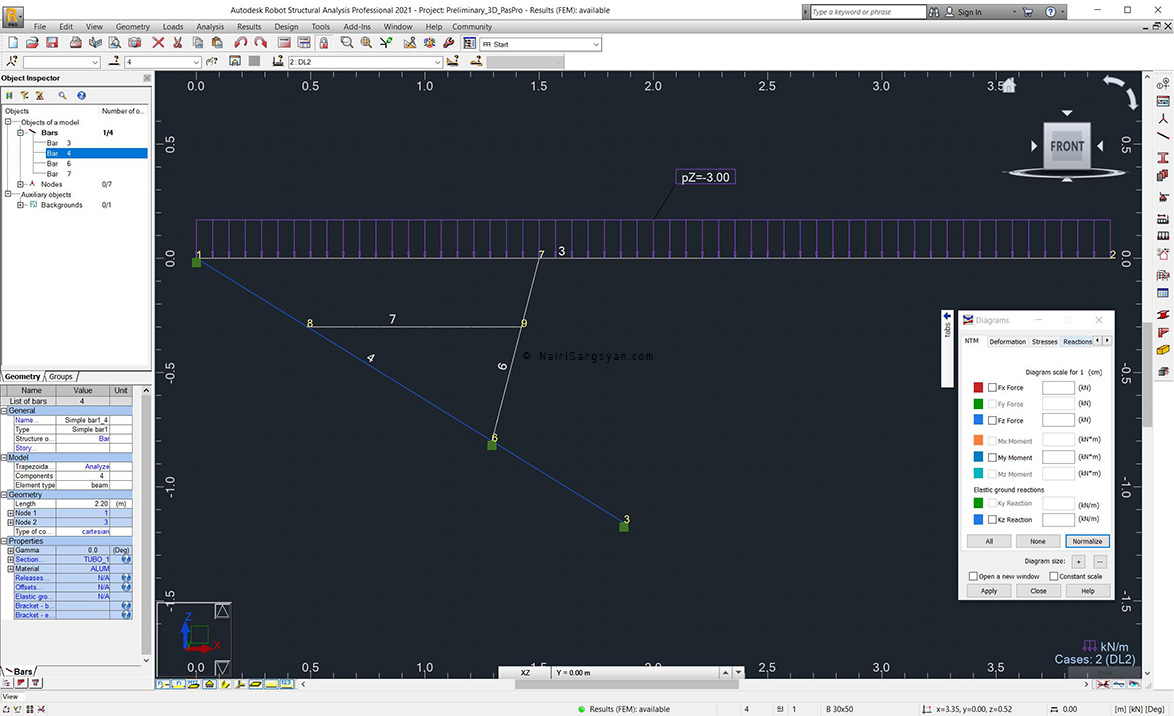Click the bar selection icon beside bar list
Screen dimensions: 1174x716
[x=114, y=61]
